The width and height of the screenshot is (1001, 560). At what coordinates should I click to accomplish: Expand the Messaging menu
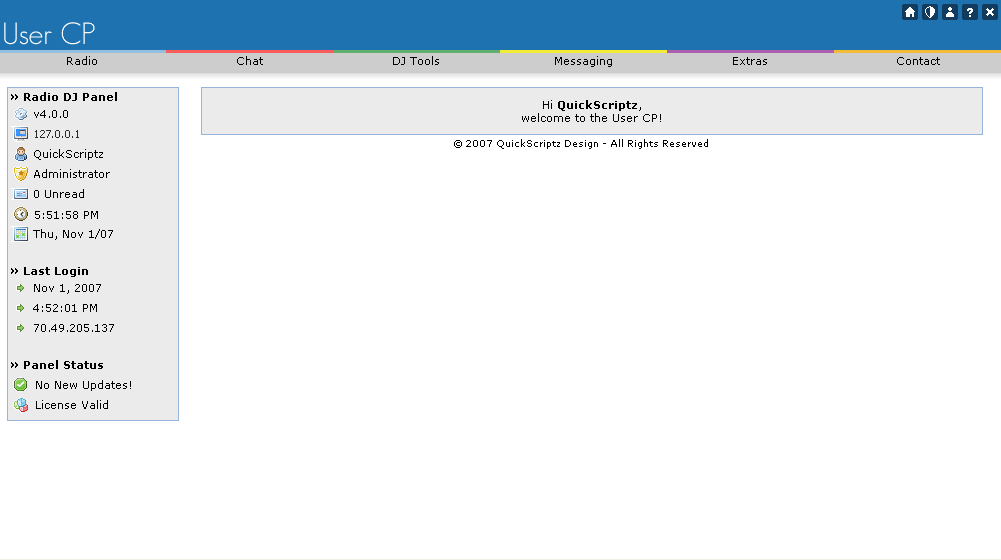pyautogui.click(x=583, y=61)
